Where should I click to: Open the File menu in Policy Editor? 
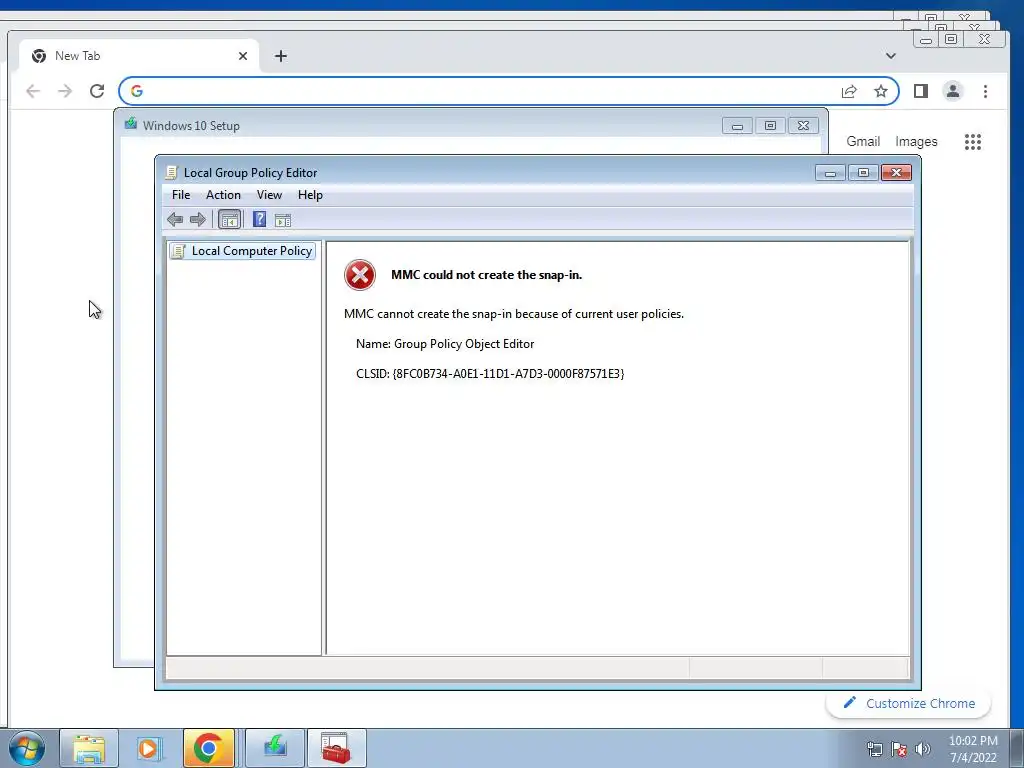181,195
